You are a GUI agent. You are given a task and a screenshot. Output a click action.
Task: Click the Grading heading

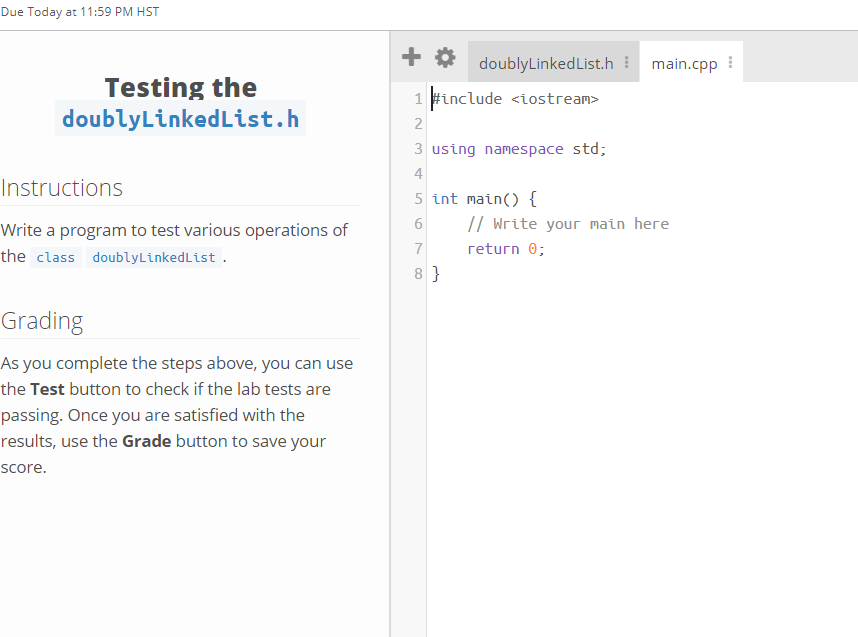42,321
